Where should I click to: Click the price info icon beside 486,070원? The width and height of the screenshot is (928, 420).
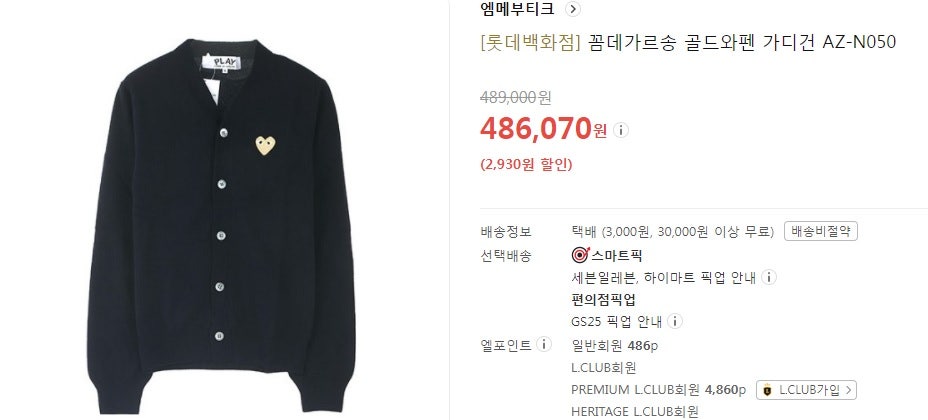620,130
